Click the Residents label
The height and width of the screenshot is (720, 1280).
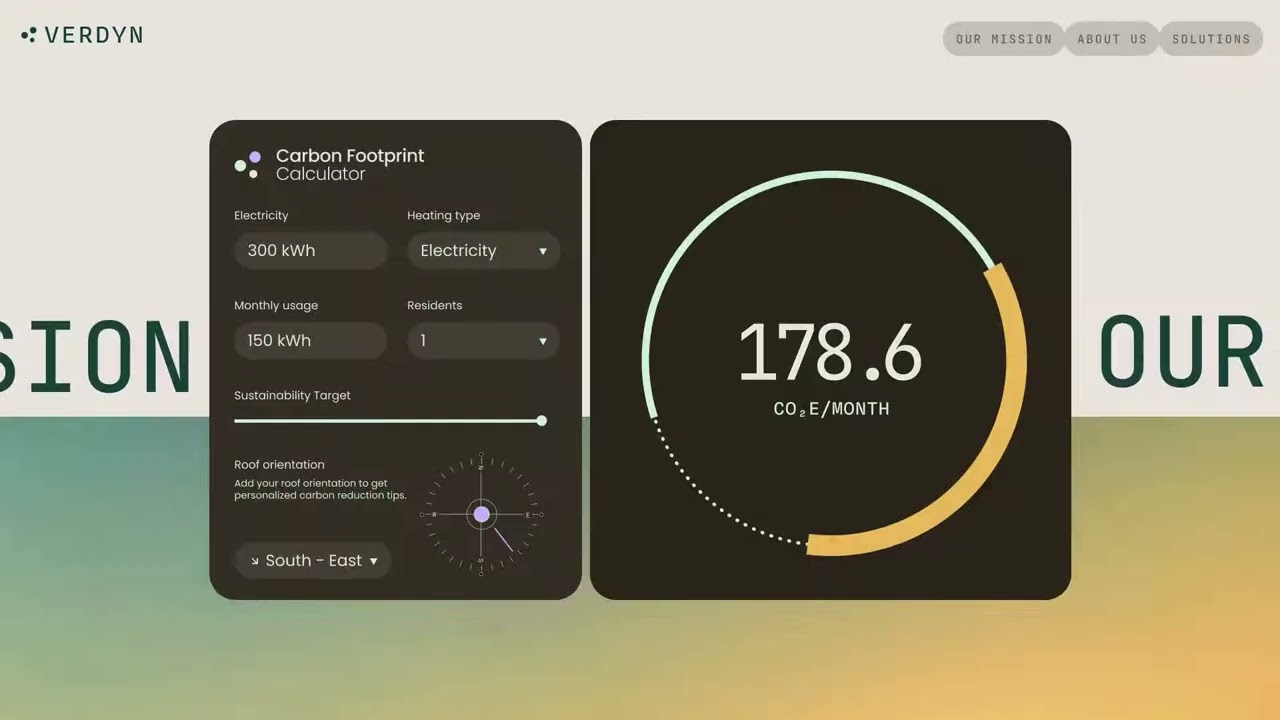point(434,306)
